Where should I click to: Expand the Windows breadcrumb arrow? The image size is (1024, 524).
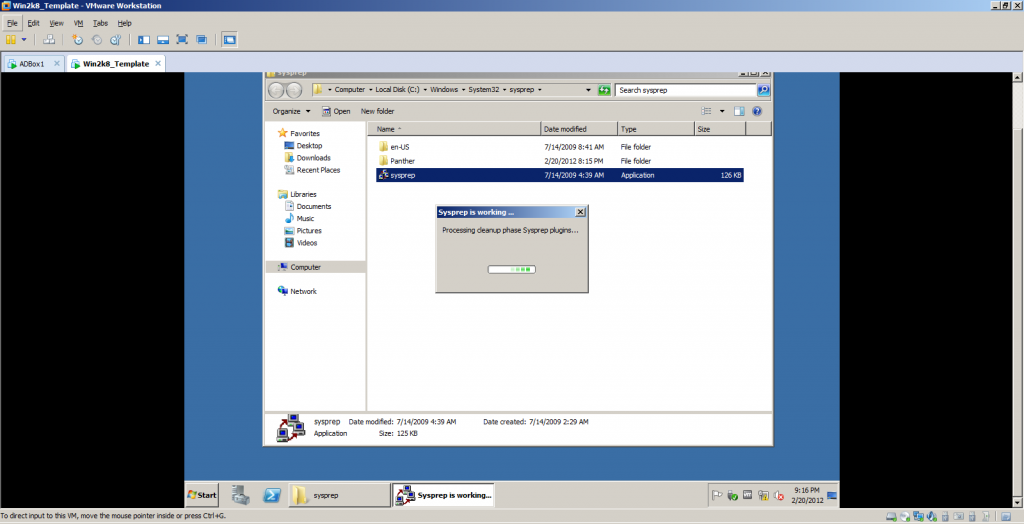(x=463, y=90)
